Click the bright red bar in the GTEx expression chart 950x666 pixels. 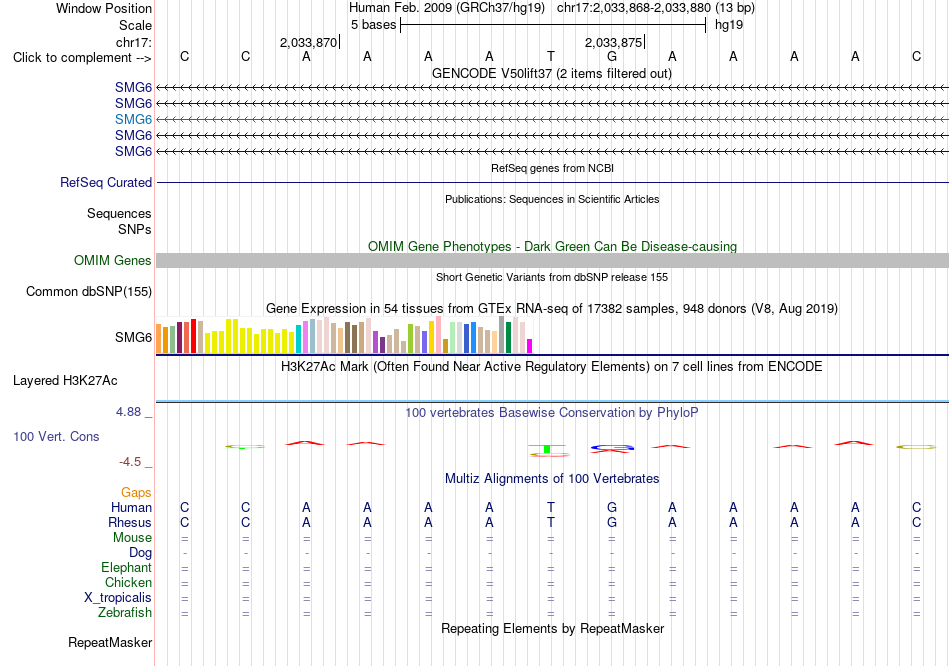(193, 336)
